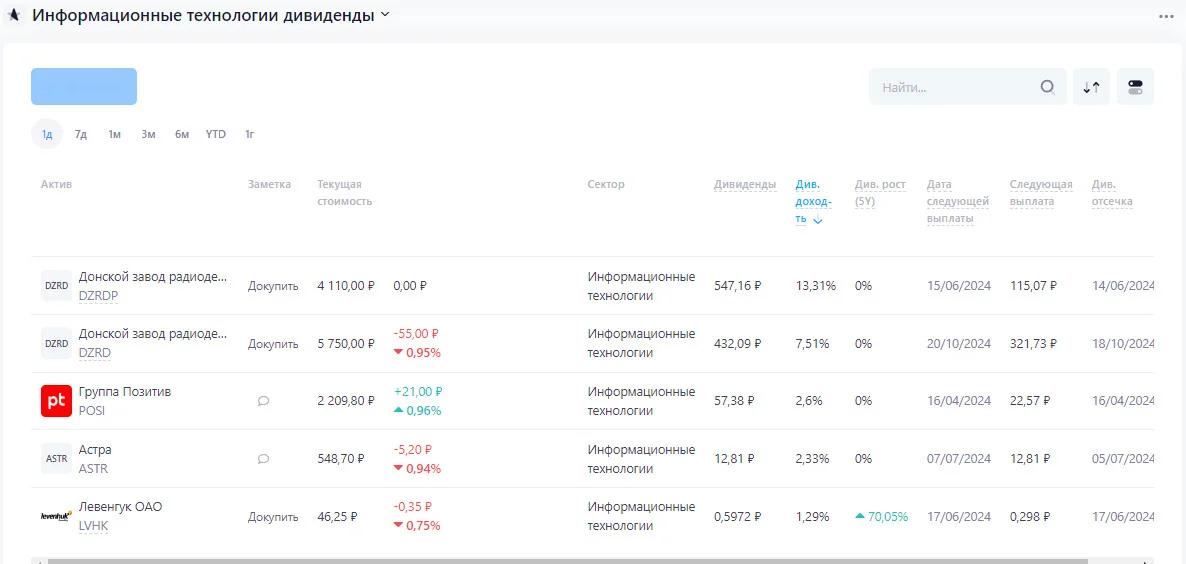Select the 1д period option
This screenshot has height=564, width=1186.
tap(47, 135)
